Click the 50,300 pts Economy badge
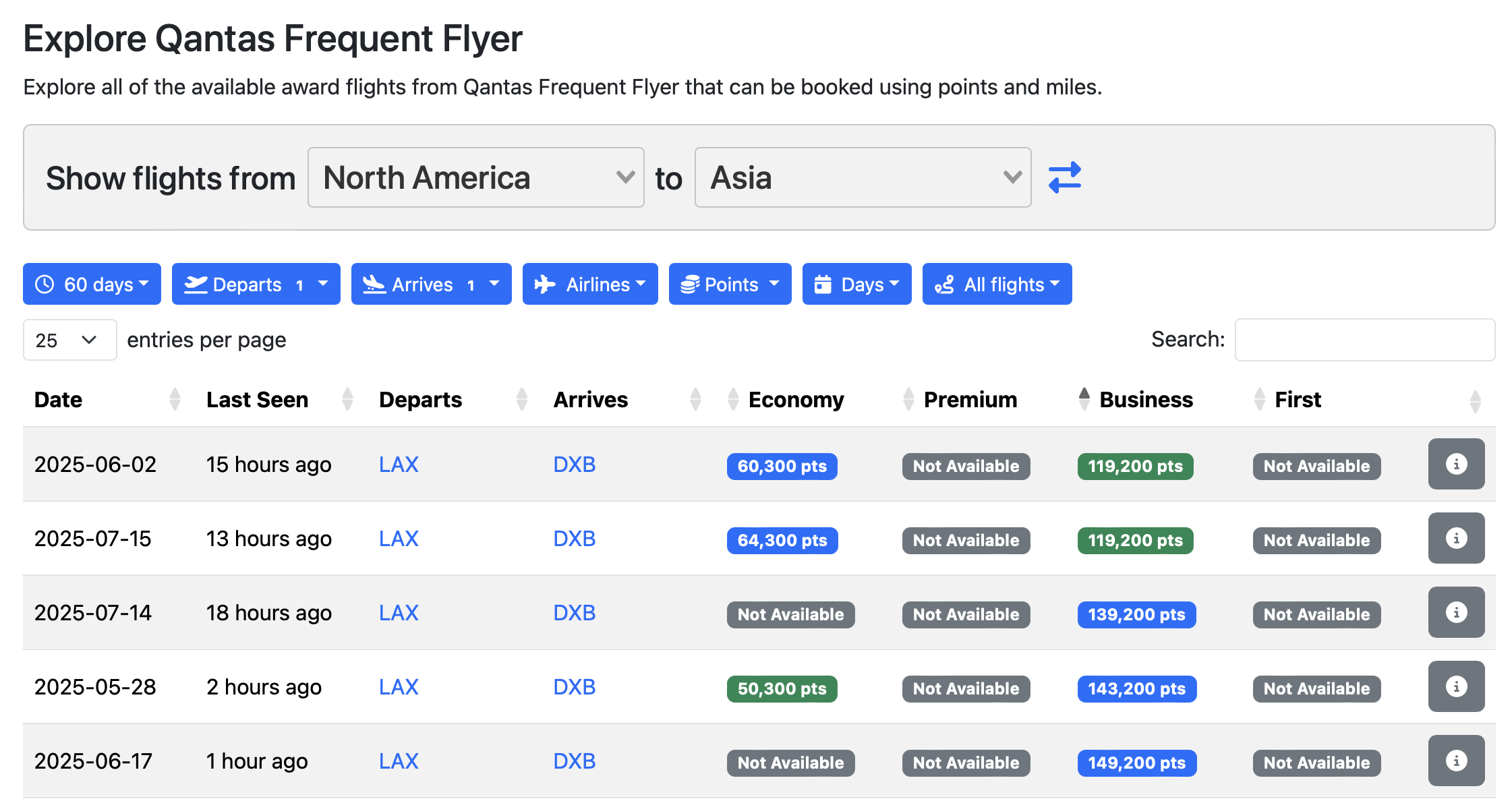This screenshot has height=801, width=1512. tap(782, 688)
